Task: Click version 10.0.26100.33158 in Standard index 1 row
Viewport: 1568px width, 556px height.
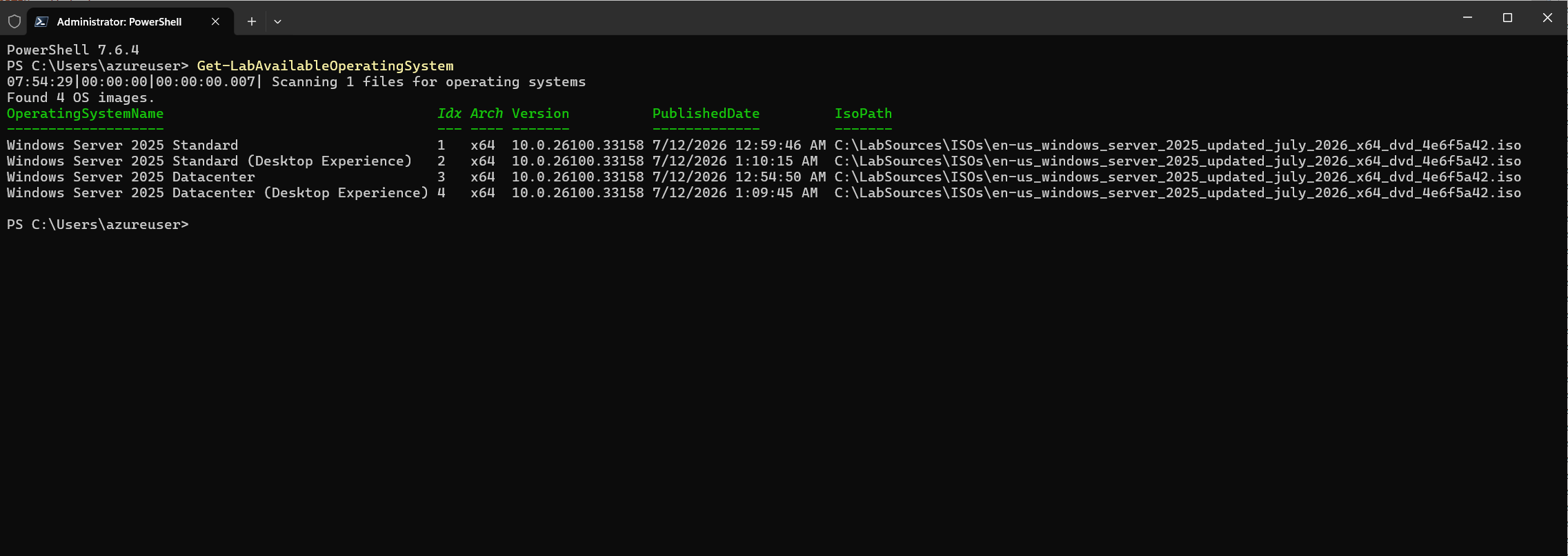Action: click(577, 146)
